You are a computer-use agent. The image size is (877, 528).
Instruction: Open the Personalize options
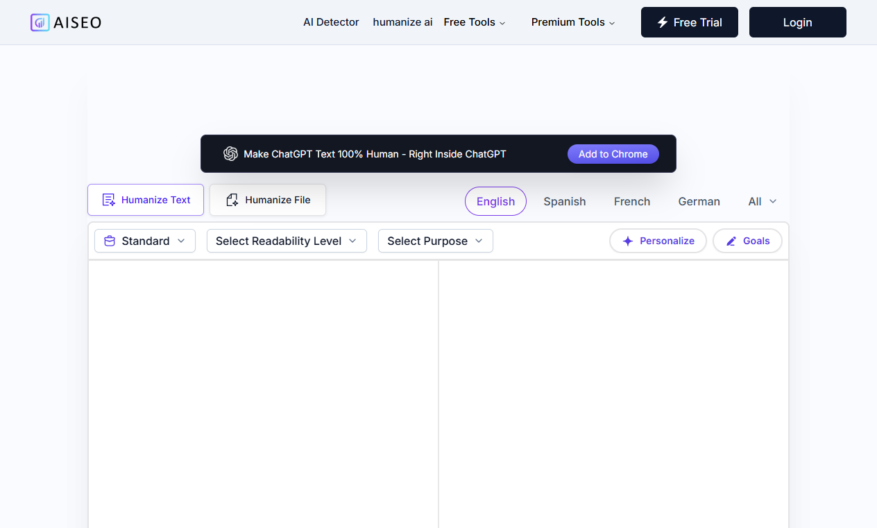tap(658, 241)
